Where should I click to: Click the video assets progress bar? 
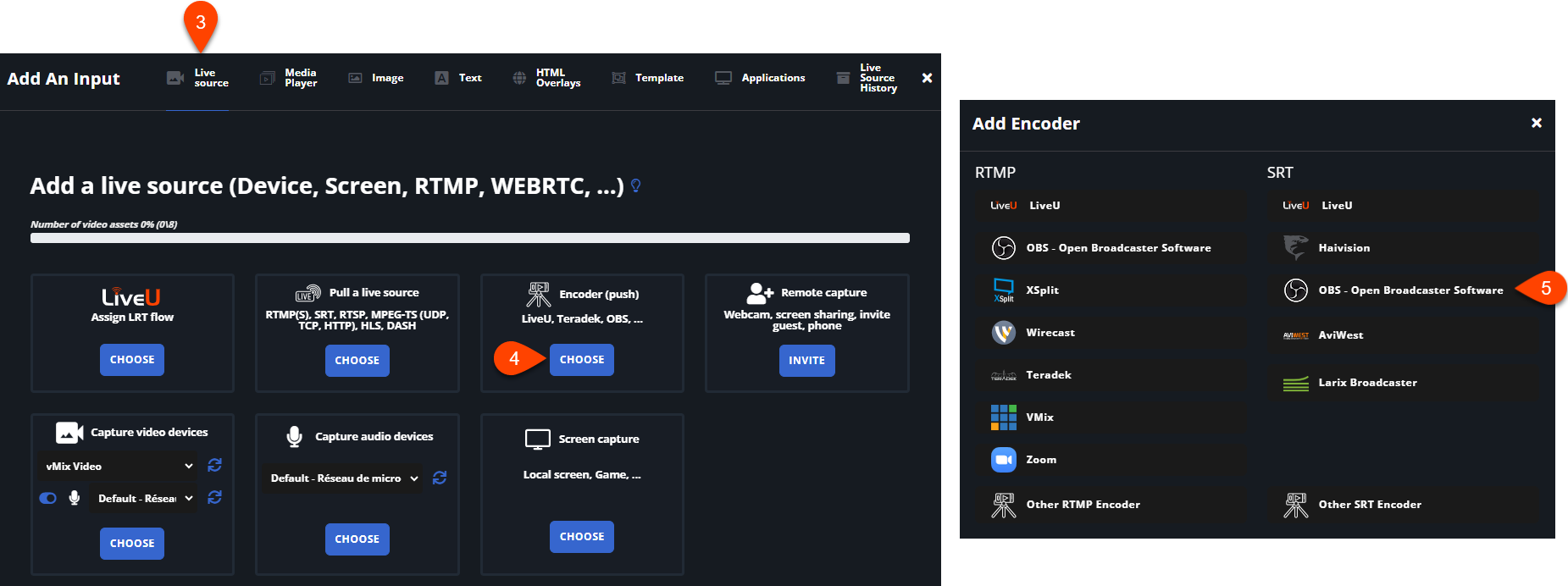point(470,238)
